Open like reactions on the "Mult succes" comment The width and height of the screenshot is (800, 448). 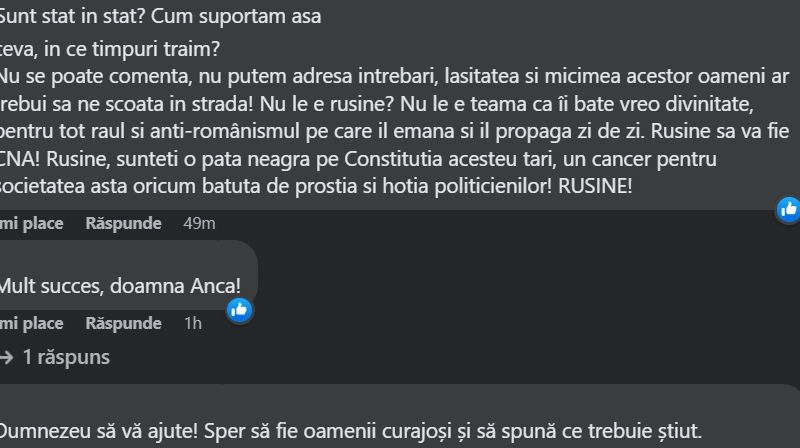point(239,309)
